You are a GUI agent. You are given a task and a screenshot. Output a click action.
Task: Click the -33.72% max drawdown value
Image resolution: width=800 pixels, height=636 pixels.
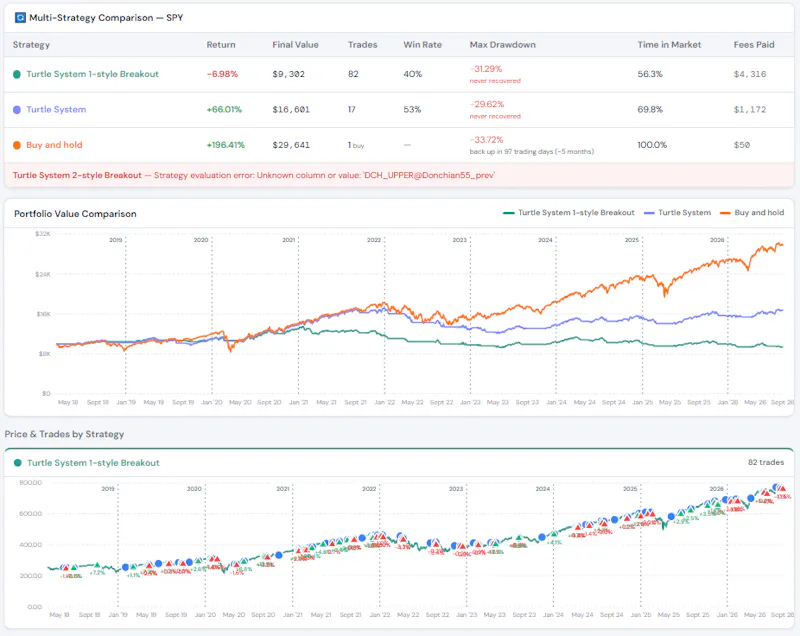(487, 140)
